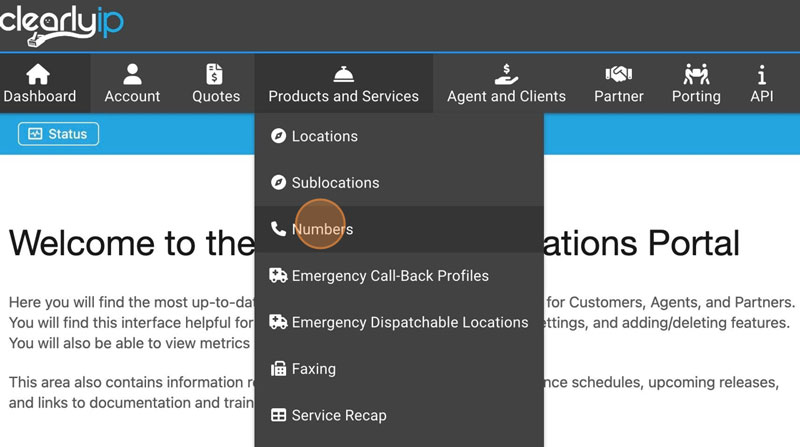Click the house icon above Dashboard
Image resolution: width=800 pixels, height=447 pixels.
point(38,74)
